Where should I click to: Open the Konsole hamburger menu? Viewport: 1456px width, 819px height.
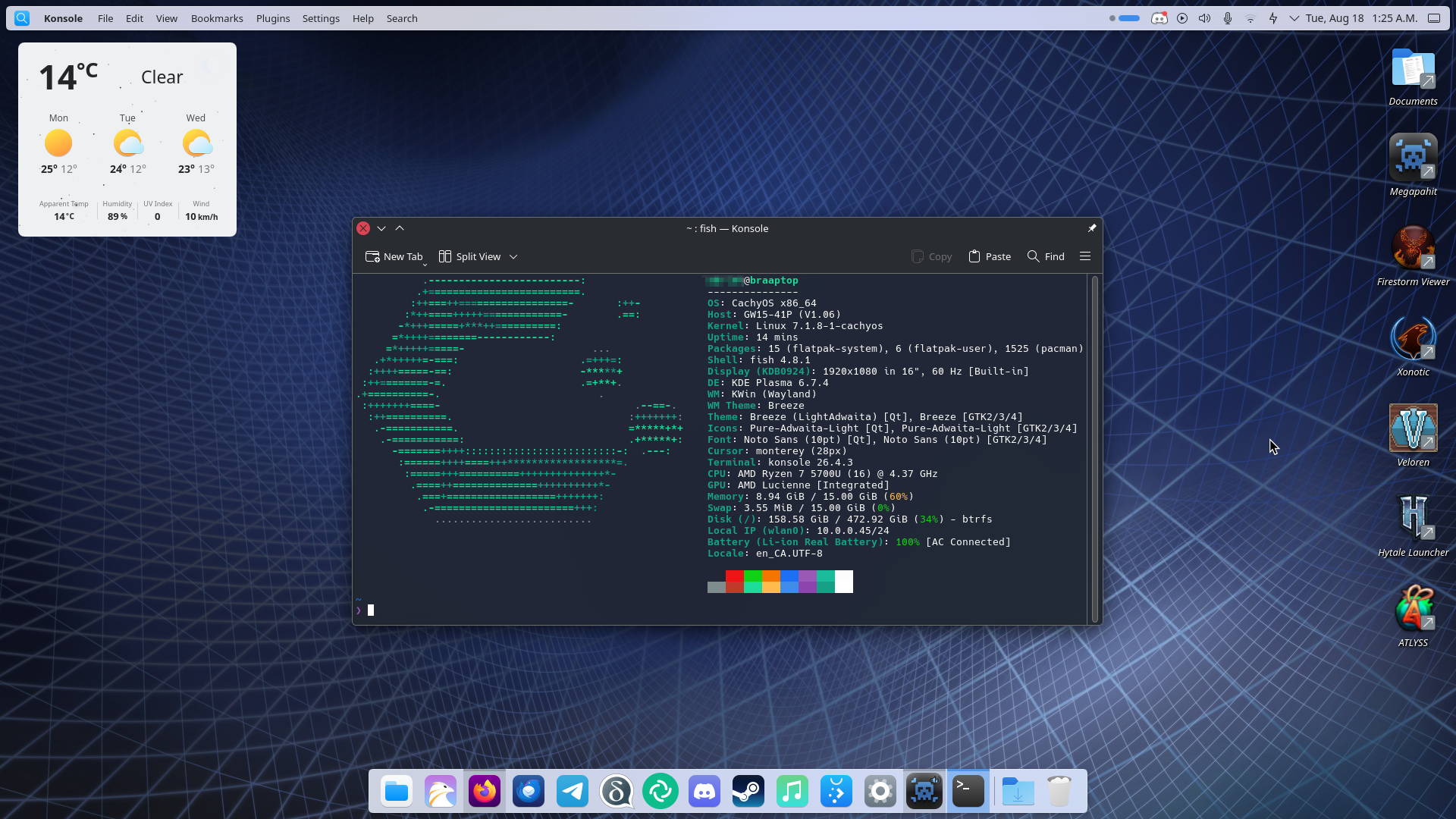click(1085, 256)
